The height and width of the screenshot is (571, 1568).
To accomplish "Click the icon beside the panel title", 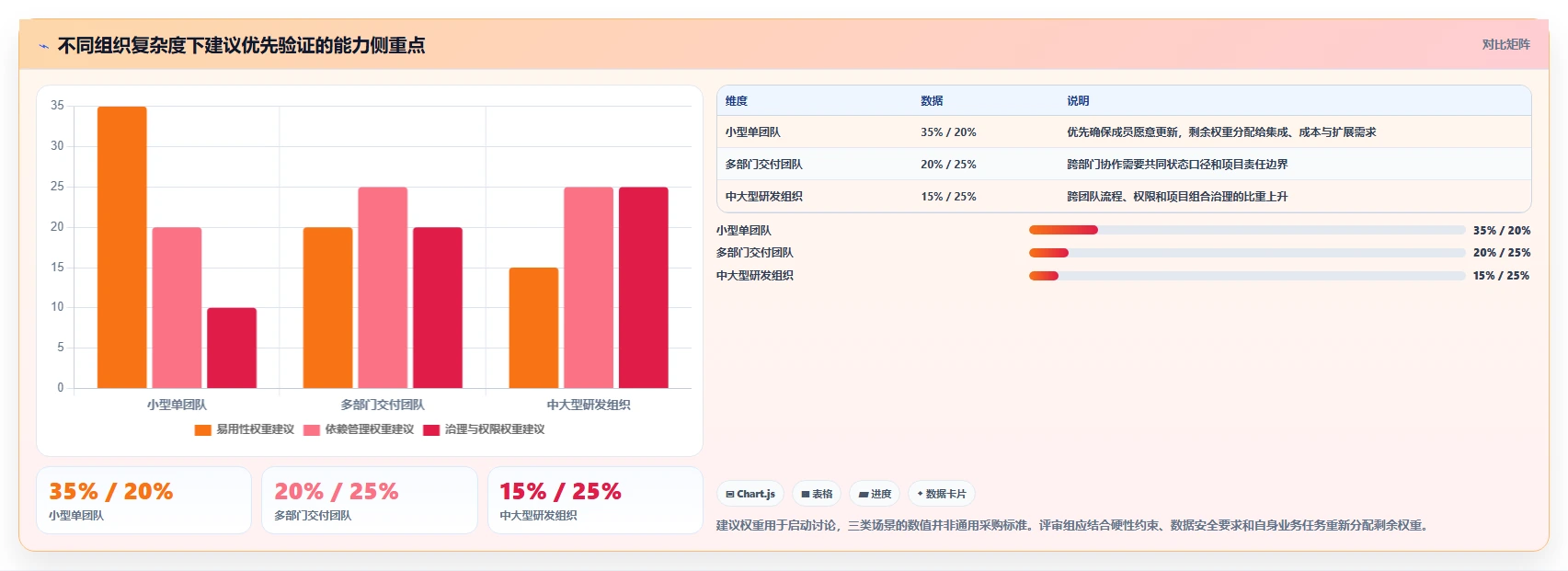I will (x=43, y=46).
